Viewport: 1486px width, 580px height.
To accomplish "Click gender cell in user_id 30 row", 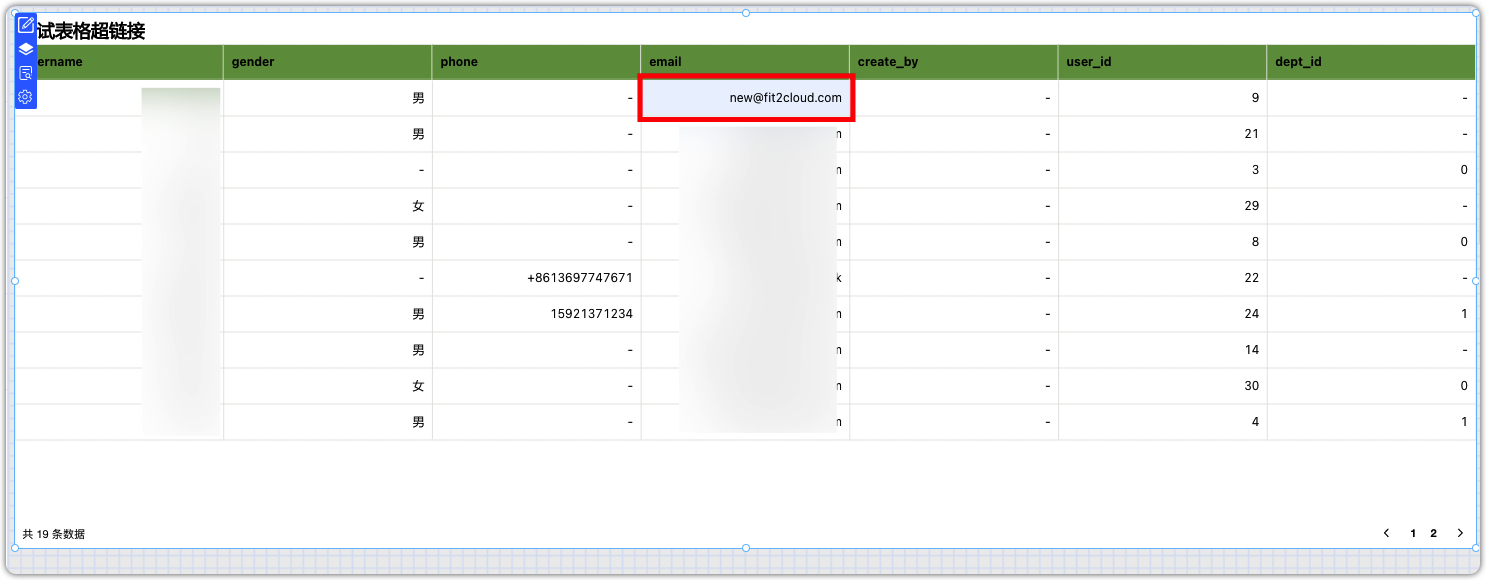I will [x=328, y=386].
